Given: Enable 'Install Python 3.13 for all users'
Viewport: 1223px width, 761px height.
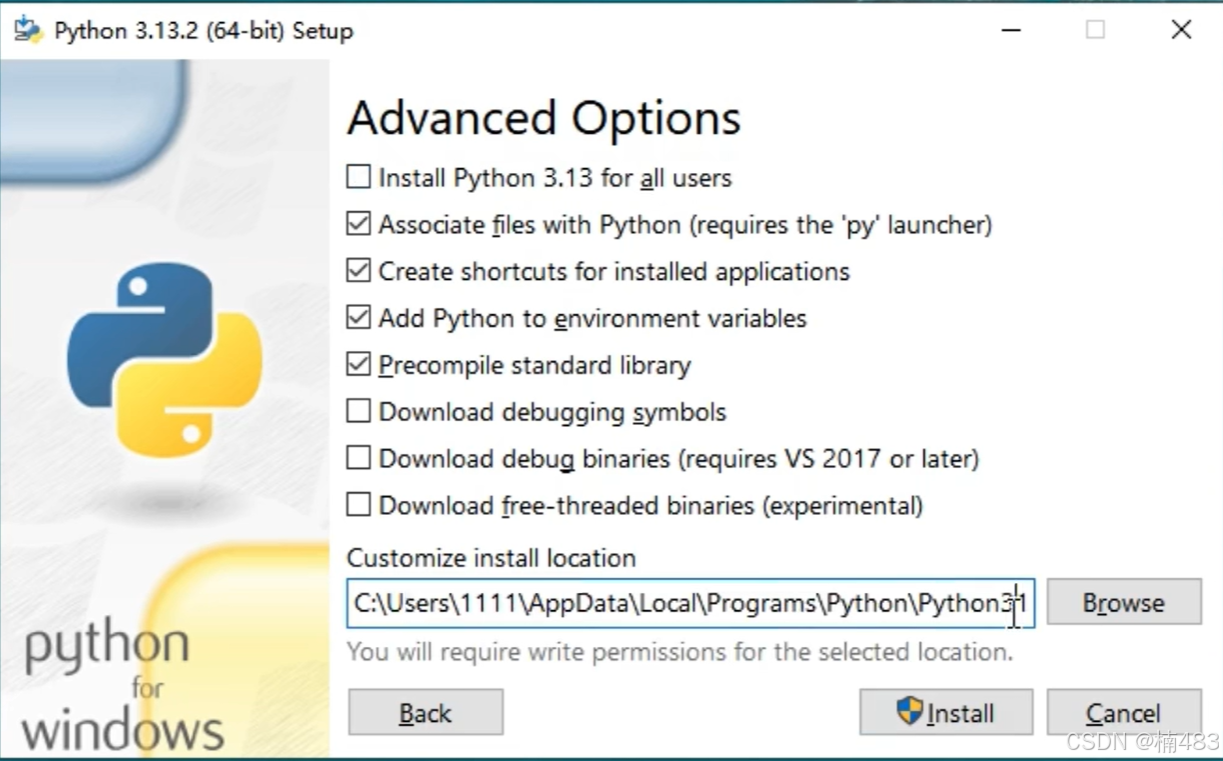Looking at the screenshot, I should (357, 176).
